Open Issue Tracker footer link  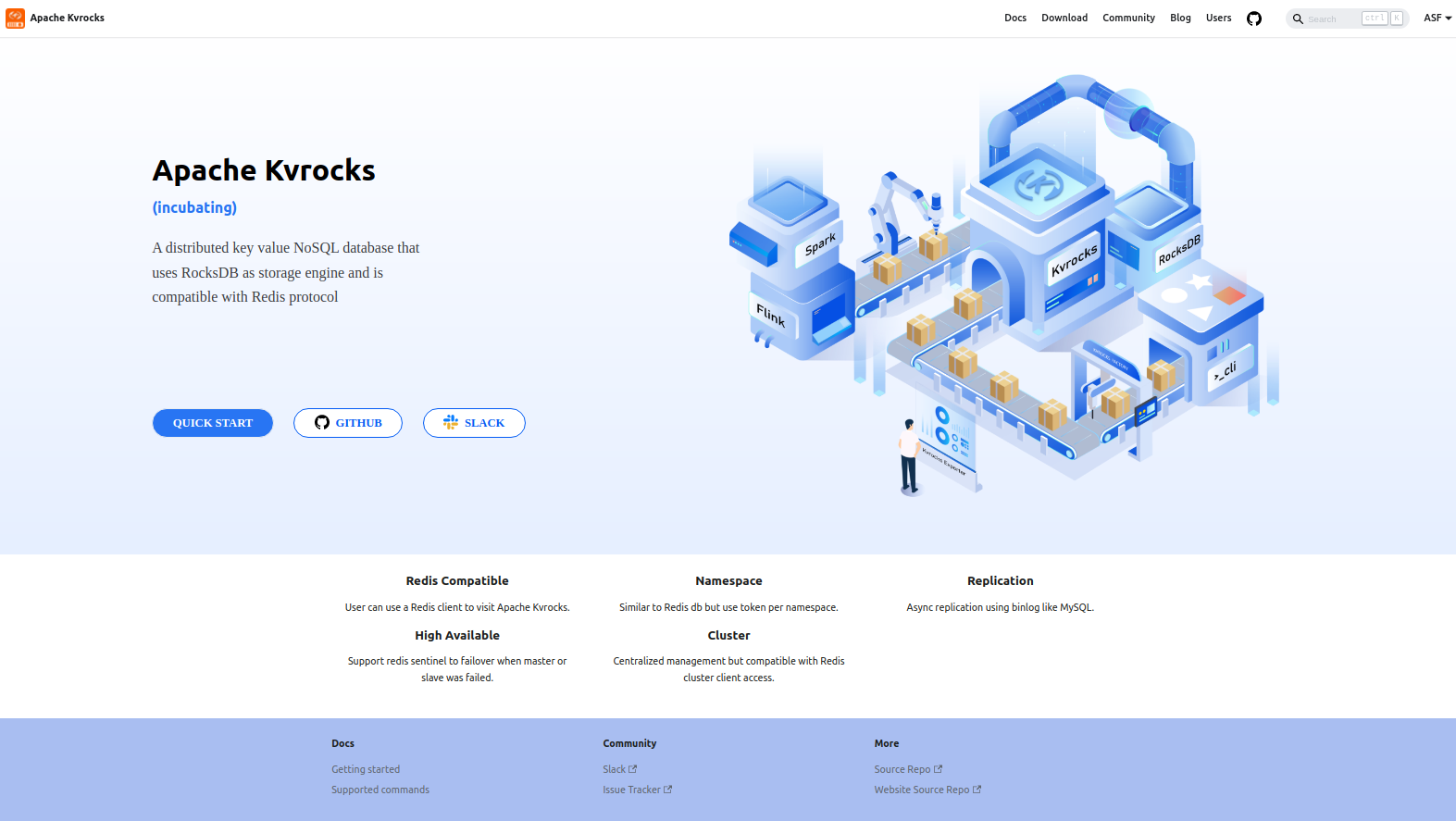coord(638,790)
